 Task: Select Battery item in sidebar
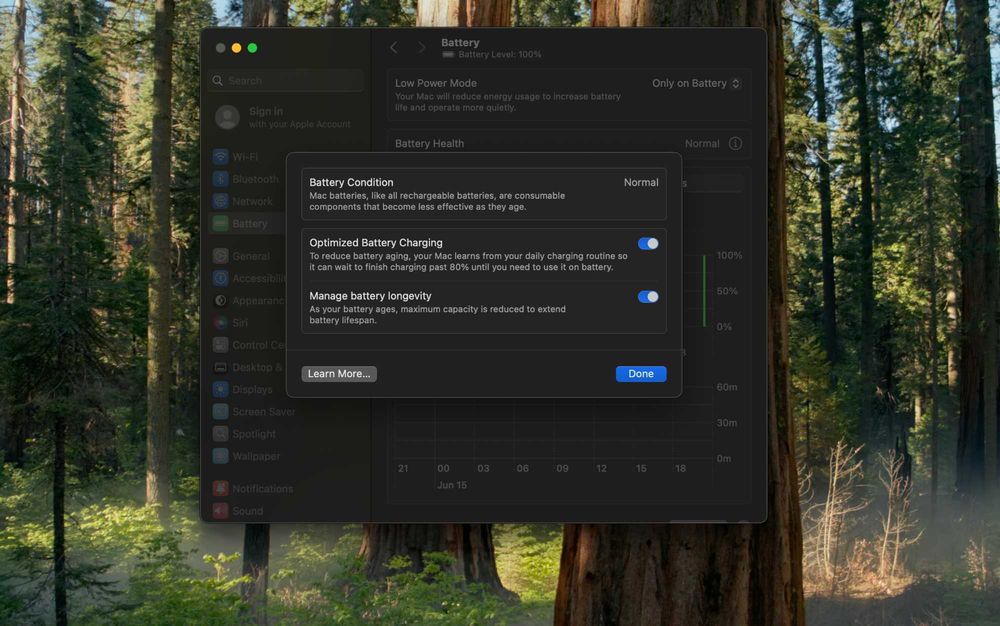click(247, 224)
